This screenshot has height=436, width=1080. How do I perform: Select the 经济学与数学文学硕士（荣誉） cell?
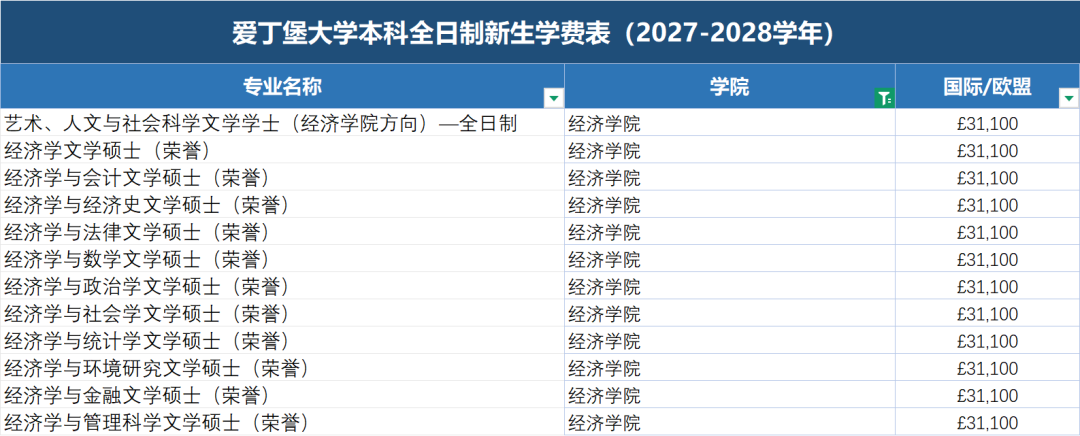[282, 259]
